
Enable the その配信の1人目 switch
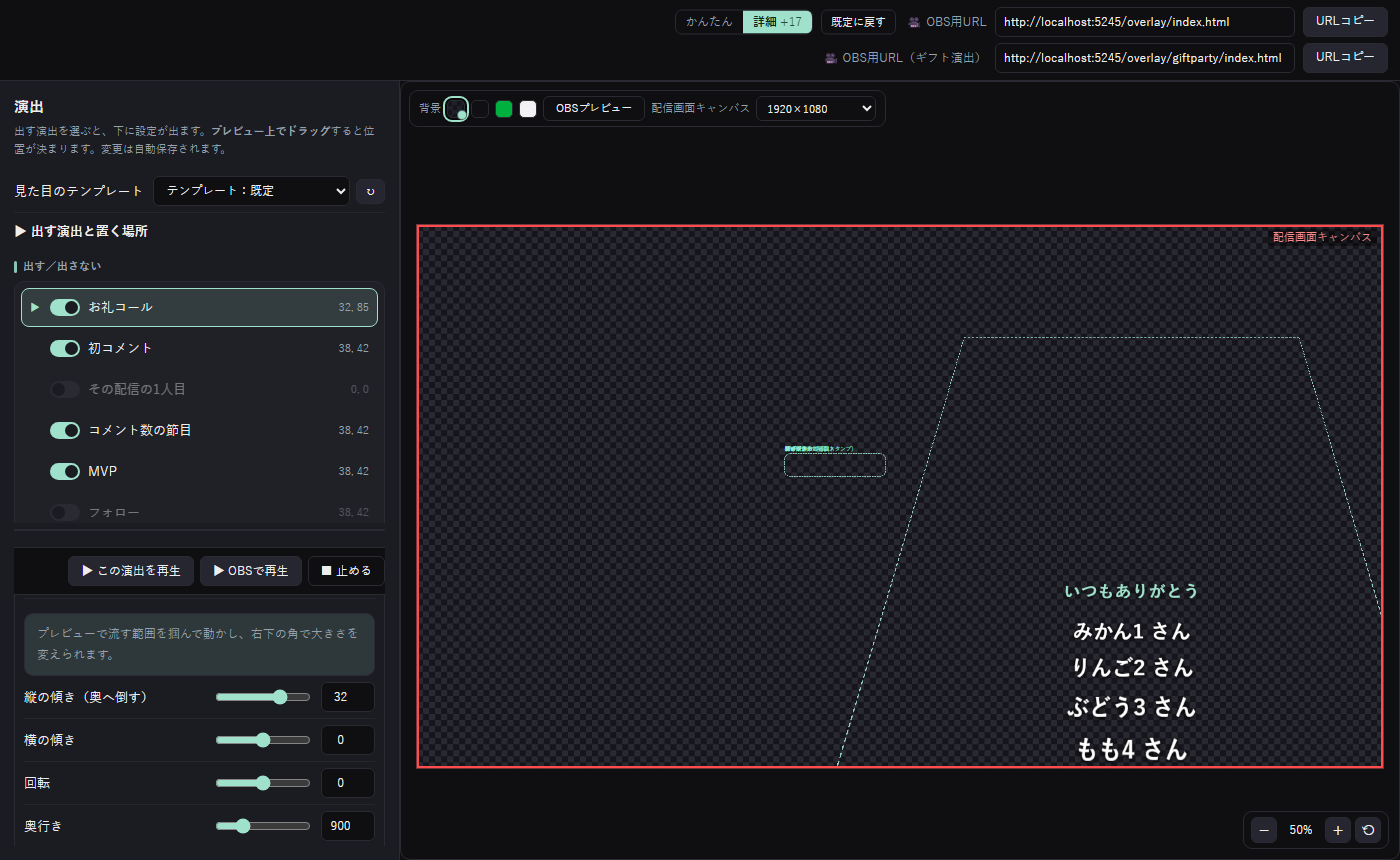tap(65, 389)
